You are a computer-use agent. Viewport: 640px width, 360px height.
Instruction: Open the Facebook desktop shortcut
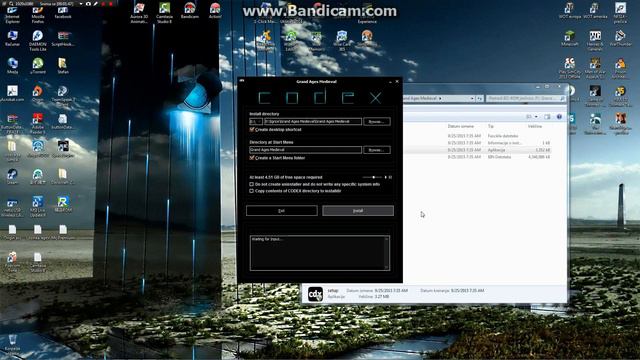click(63, 12)
